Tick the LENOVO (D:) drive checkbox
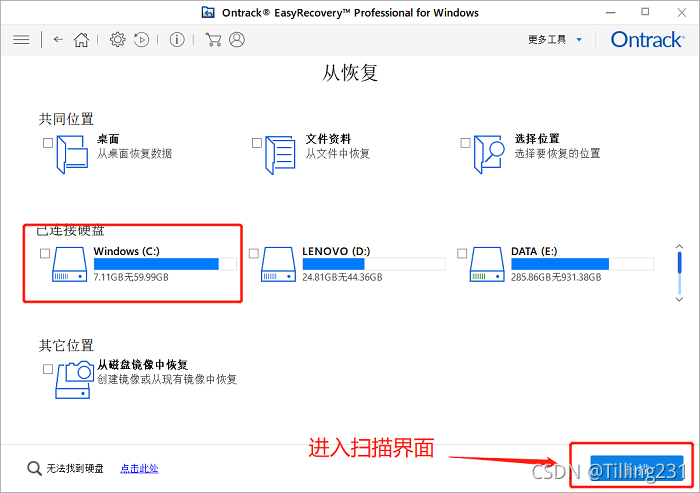Screen dimensions: 700x493 click(254, 253)
